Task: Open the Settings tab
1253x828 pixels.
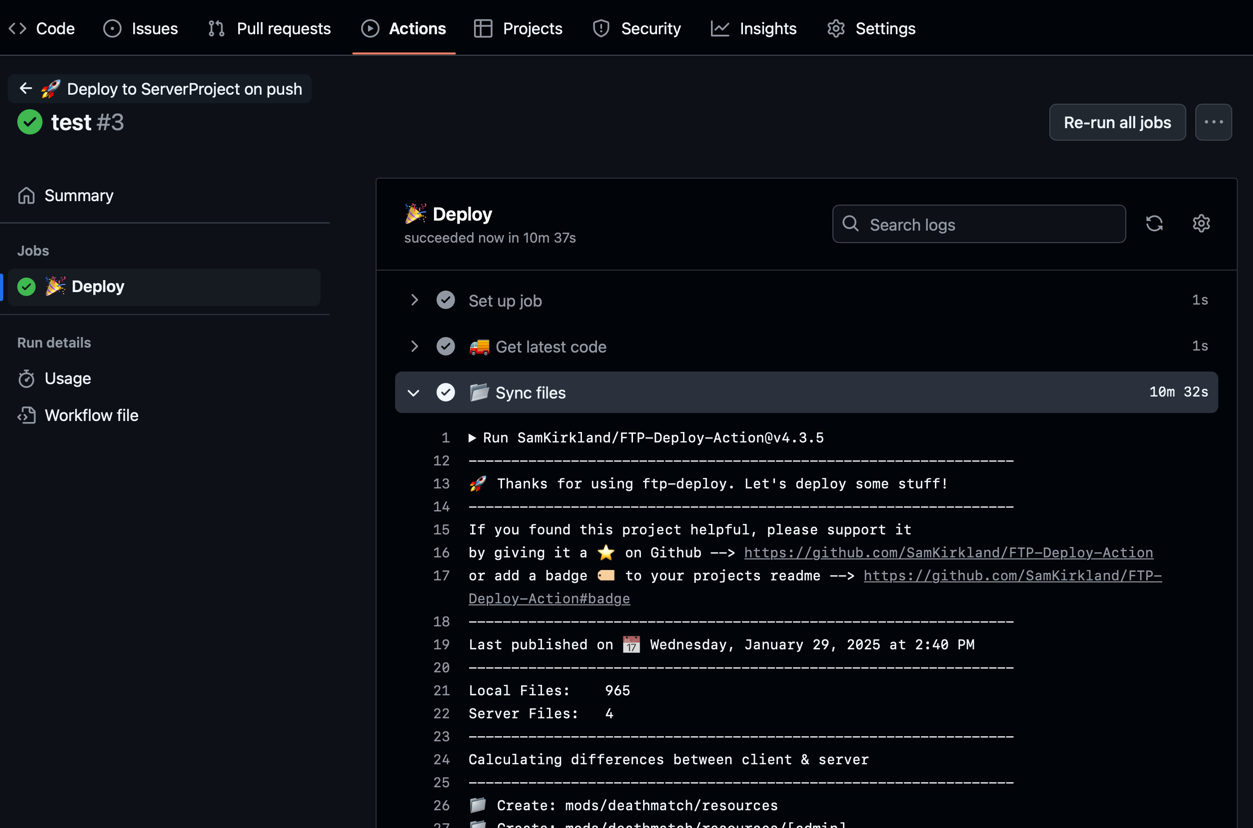Action: tap(871, 29)
